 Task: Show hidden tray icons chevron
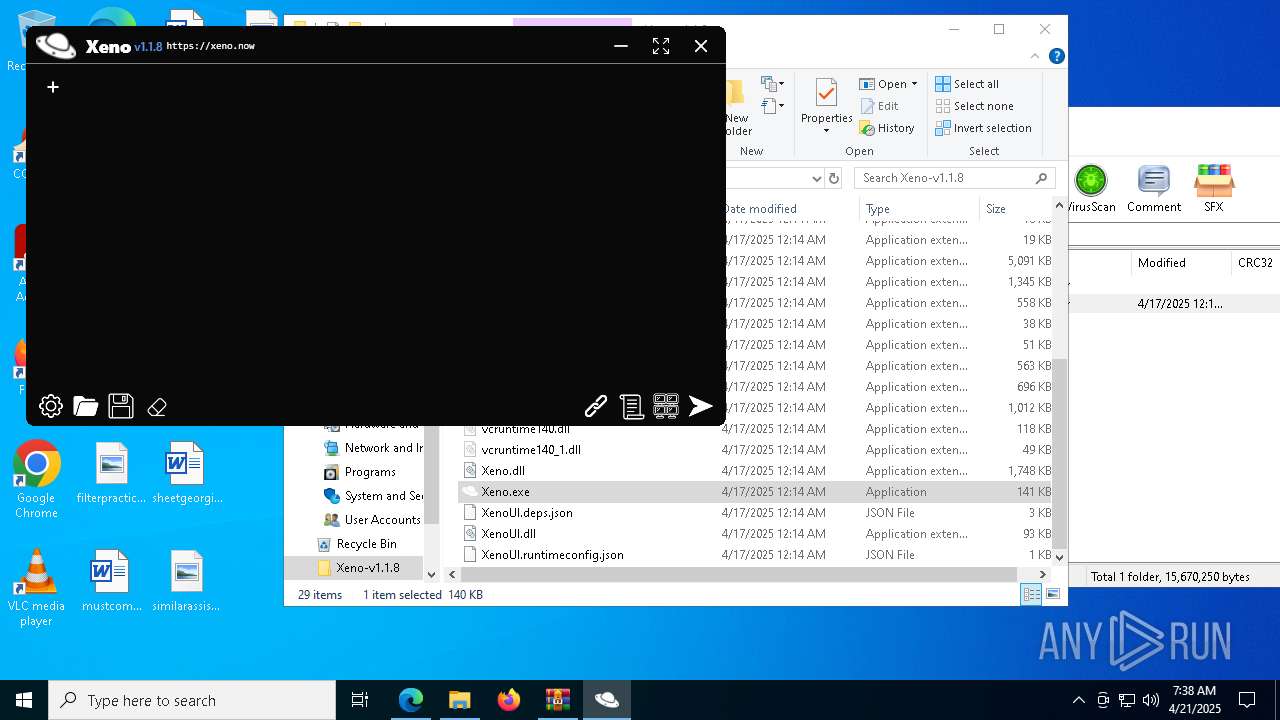point(1078,700)
